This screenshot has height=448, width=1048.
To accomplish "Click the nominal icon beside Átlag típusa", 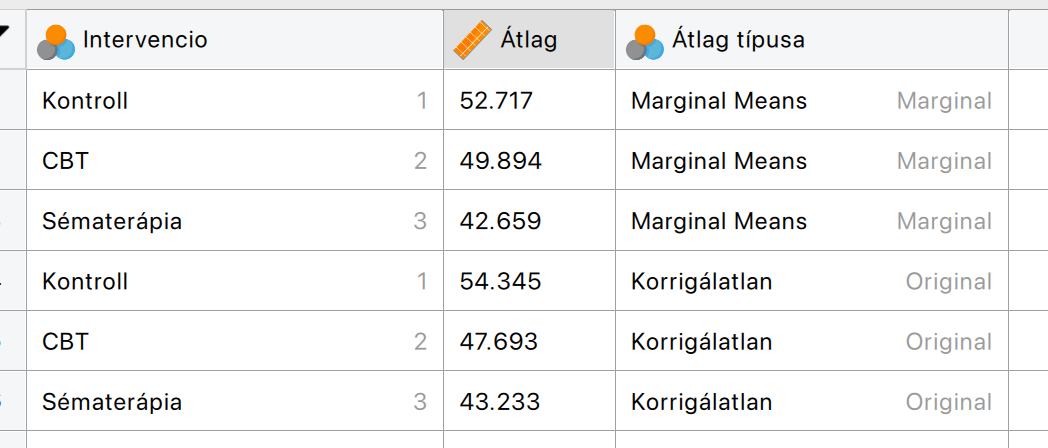I will tap(645, 41).
